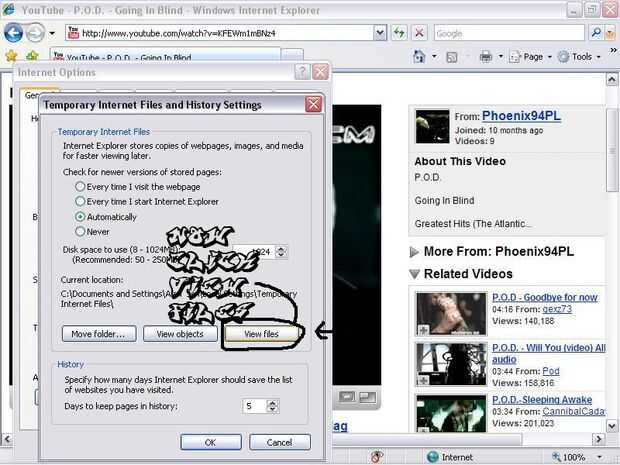Select the 'Automatically' radio option
The image size is (620, 465).
point(106,217)
